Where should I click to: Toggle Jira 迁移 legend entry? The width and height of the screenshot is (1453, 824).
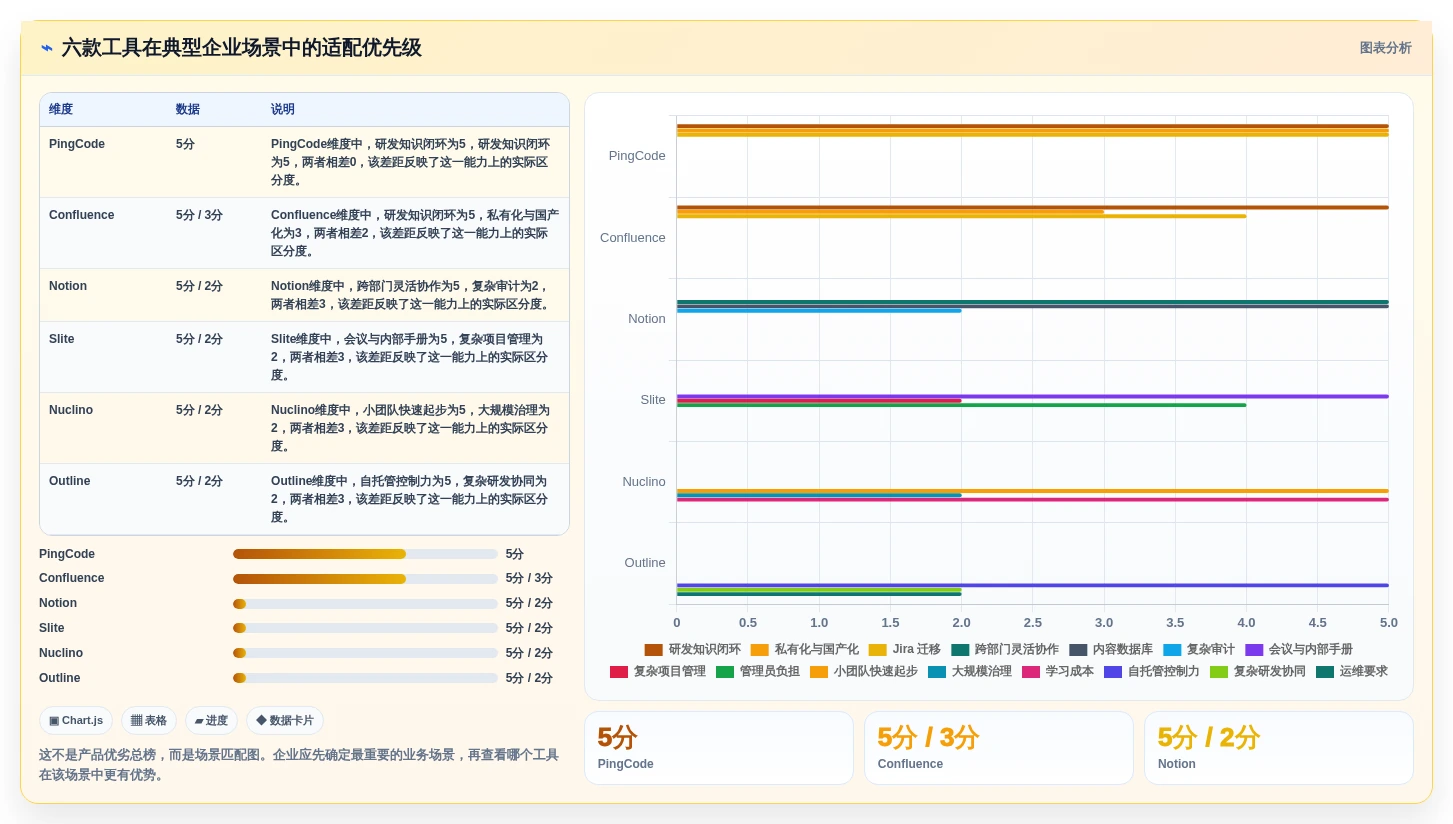point(905,649)
